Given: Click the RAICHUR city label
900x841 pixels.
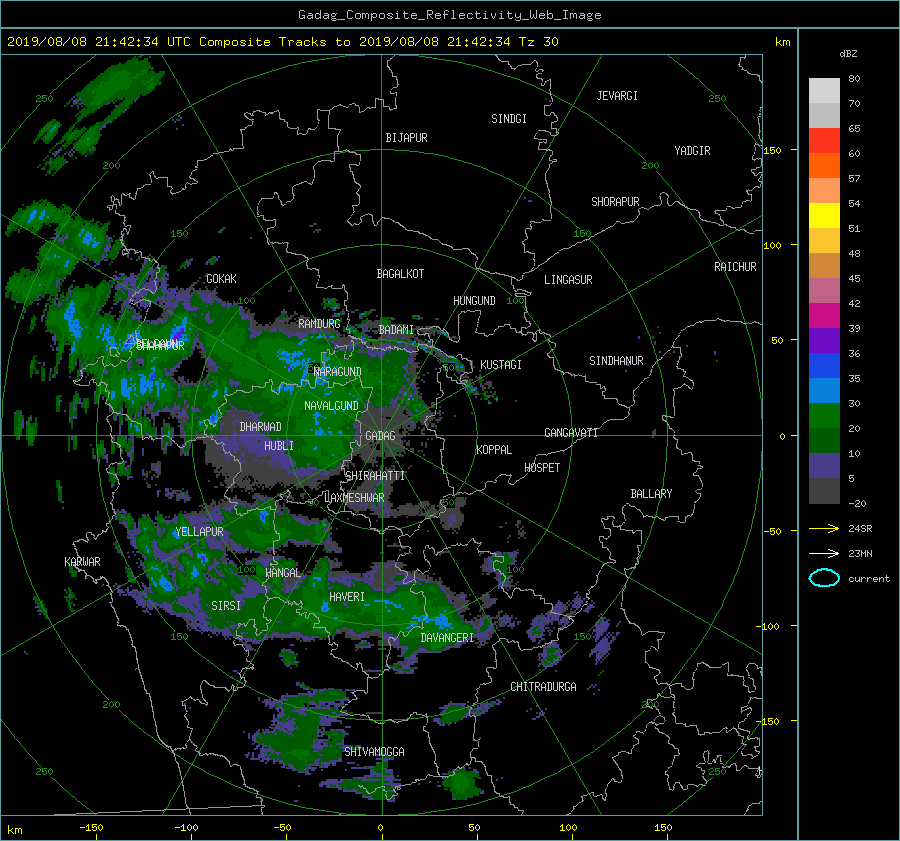Looking at the screenshot, I should (x=735, y=267).
